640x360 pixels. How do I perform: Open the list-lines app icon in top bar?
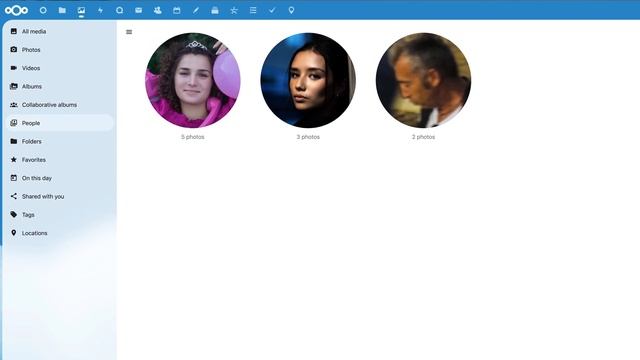coord(253,10)
